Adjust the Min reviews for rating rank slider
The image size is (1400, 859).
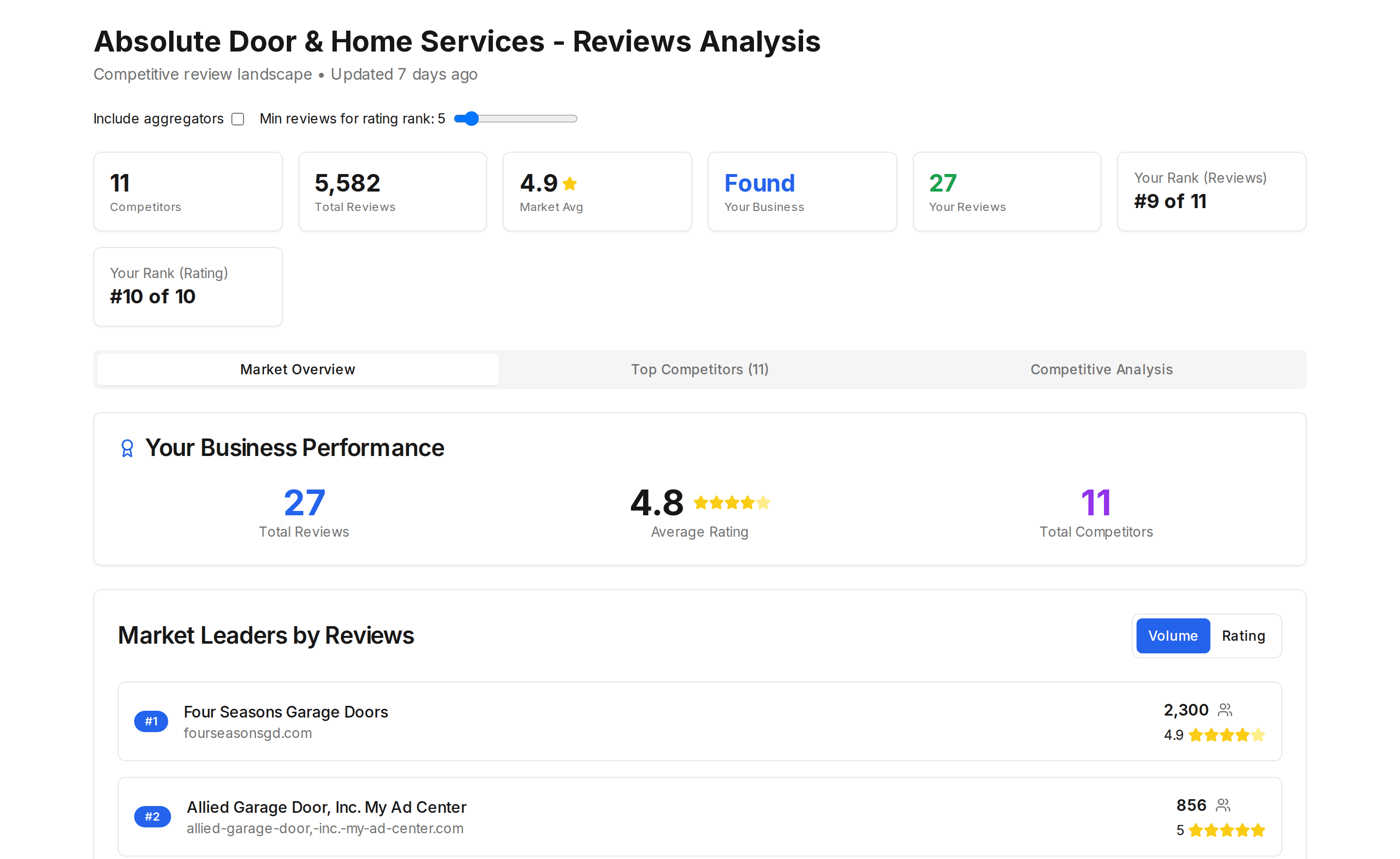click(x=515, y=119)
